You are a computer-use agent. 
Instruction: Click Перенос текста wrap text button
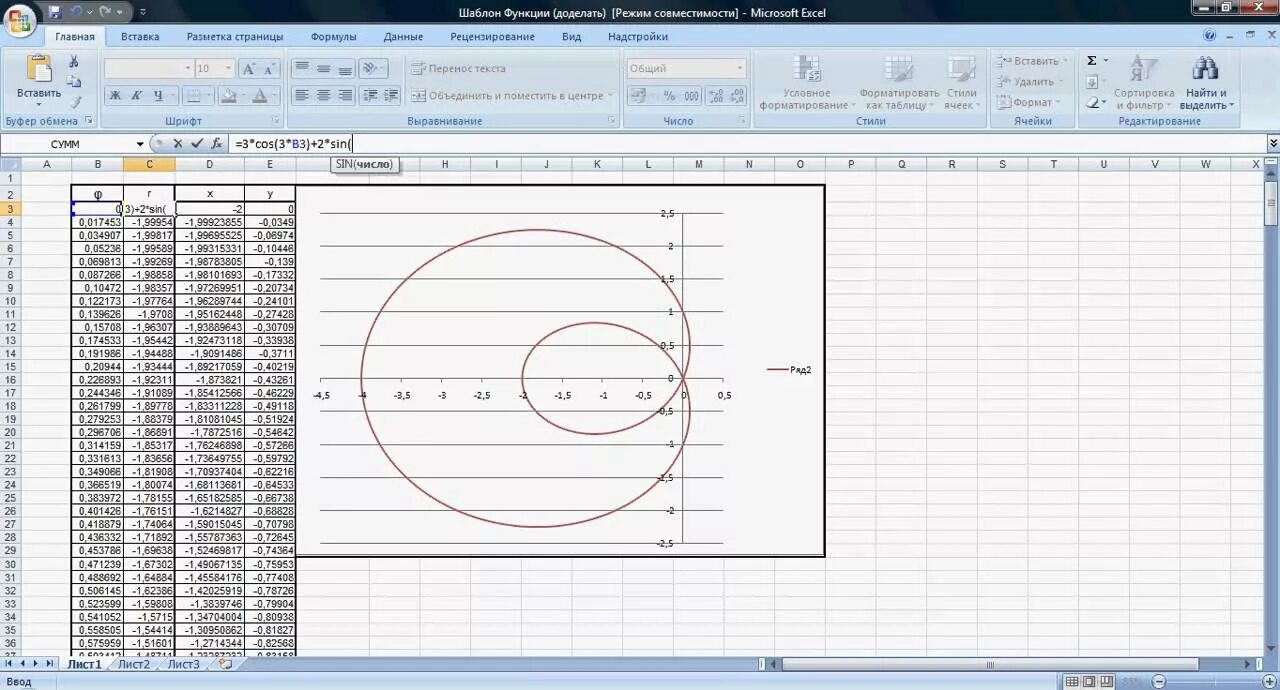[x=458, y=69]
